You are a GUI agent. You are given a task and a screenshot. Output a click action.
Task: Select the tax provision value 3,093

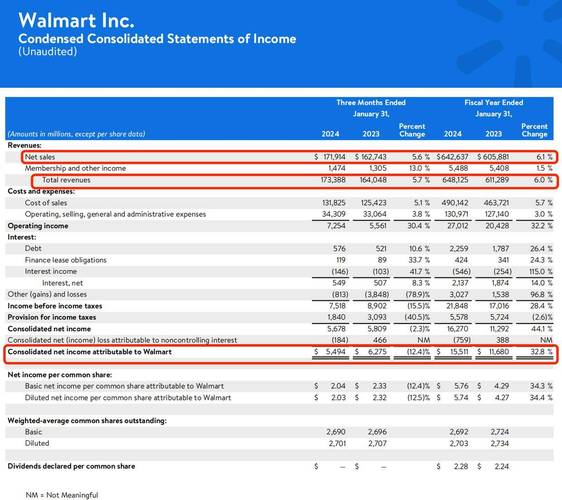pyautogui.click(x=377, y=317)
